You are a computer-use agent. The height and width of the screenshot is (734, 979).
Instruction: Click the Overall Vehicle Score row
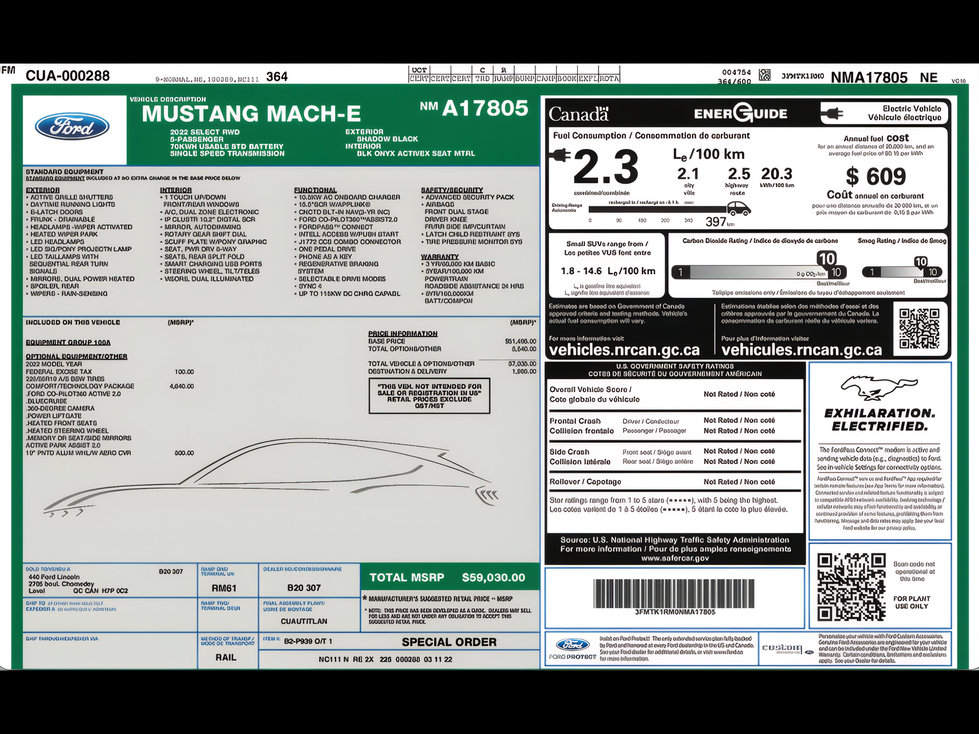click(x=674, y=394)
